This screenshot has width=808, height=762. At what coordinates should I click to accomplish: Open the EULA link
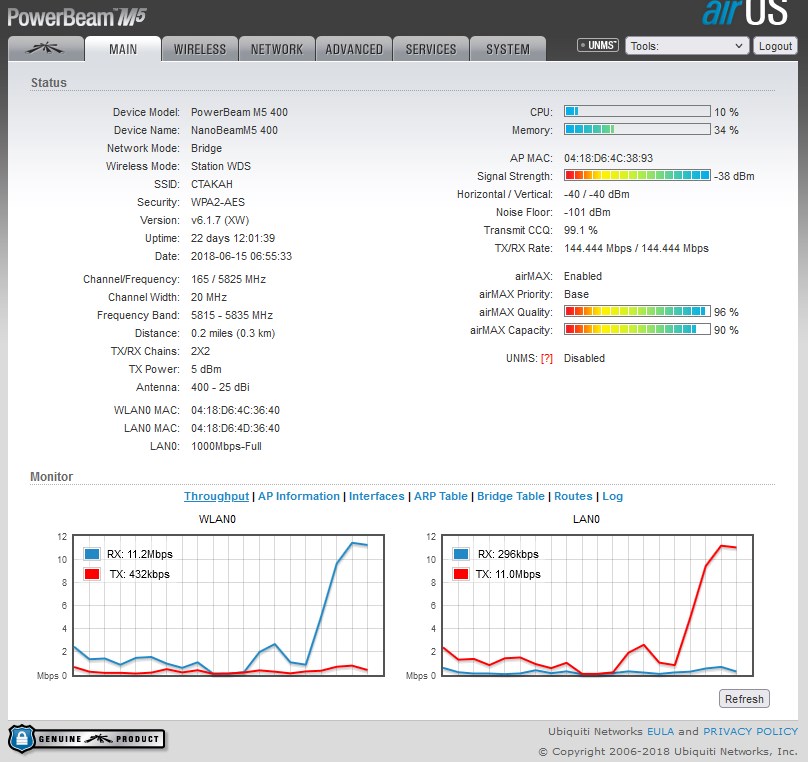[661, 732]
